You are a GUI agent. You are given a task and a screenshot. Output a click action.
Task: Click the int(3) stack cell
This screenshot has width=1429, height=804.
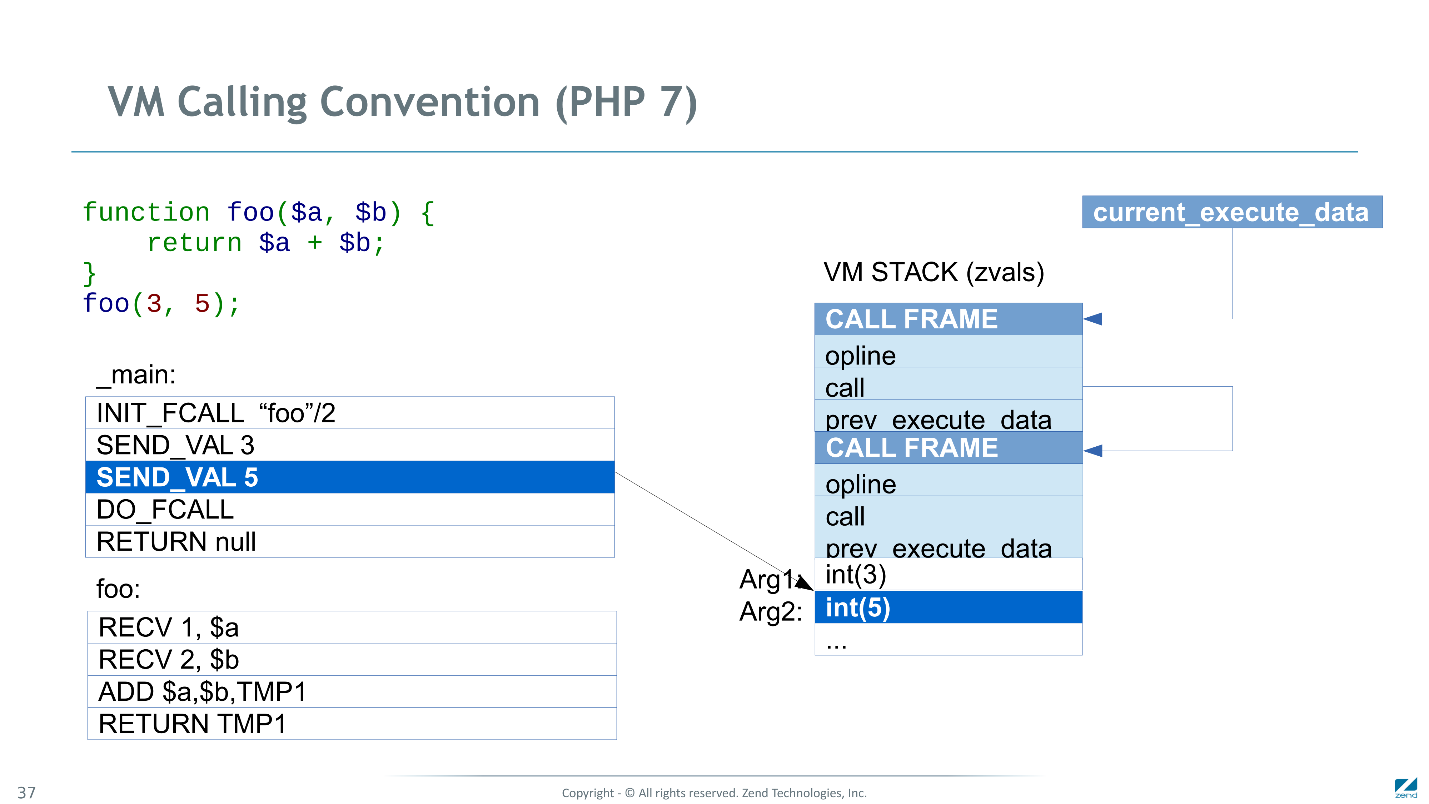[x=948, y=575]
